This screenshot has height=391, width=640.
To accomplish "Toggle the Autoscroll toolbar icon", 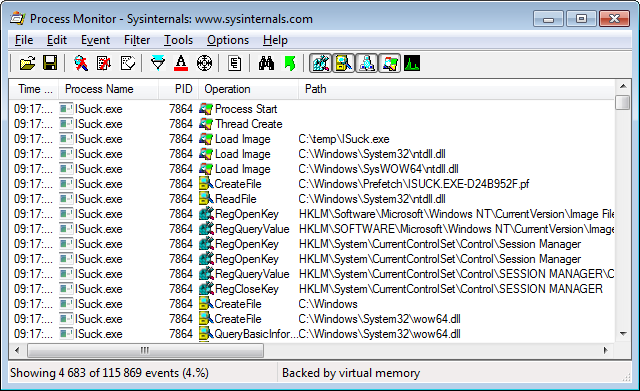I will [104, 63].
